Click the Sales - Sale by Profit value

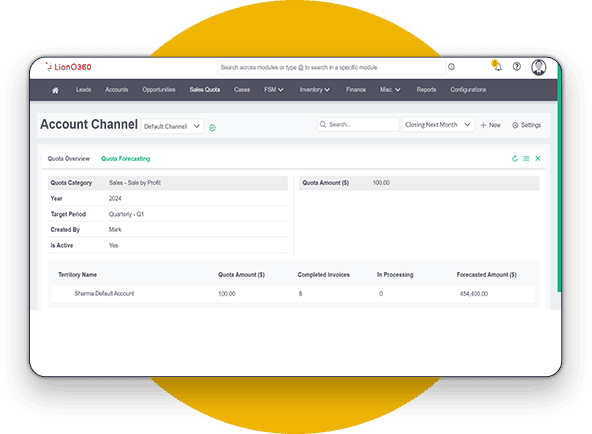coord(135,183)
